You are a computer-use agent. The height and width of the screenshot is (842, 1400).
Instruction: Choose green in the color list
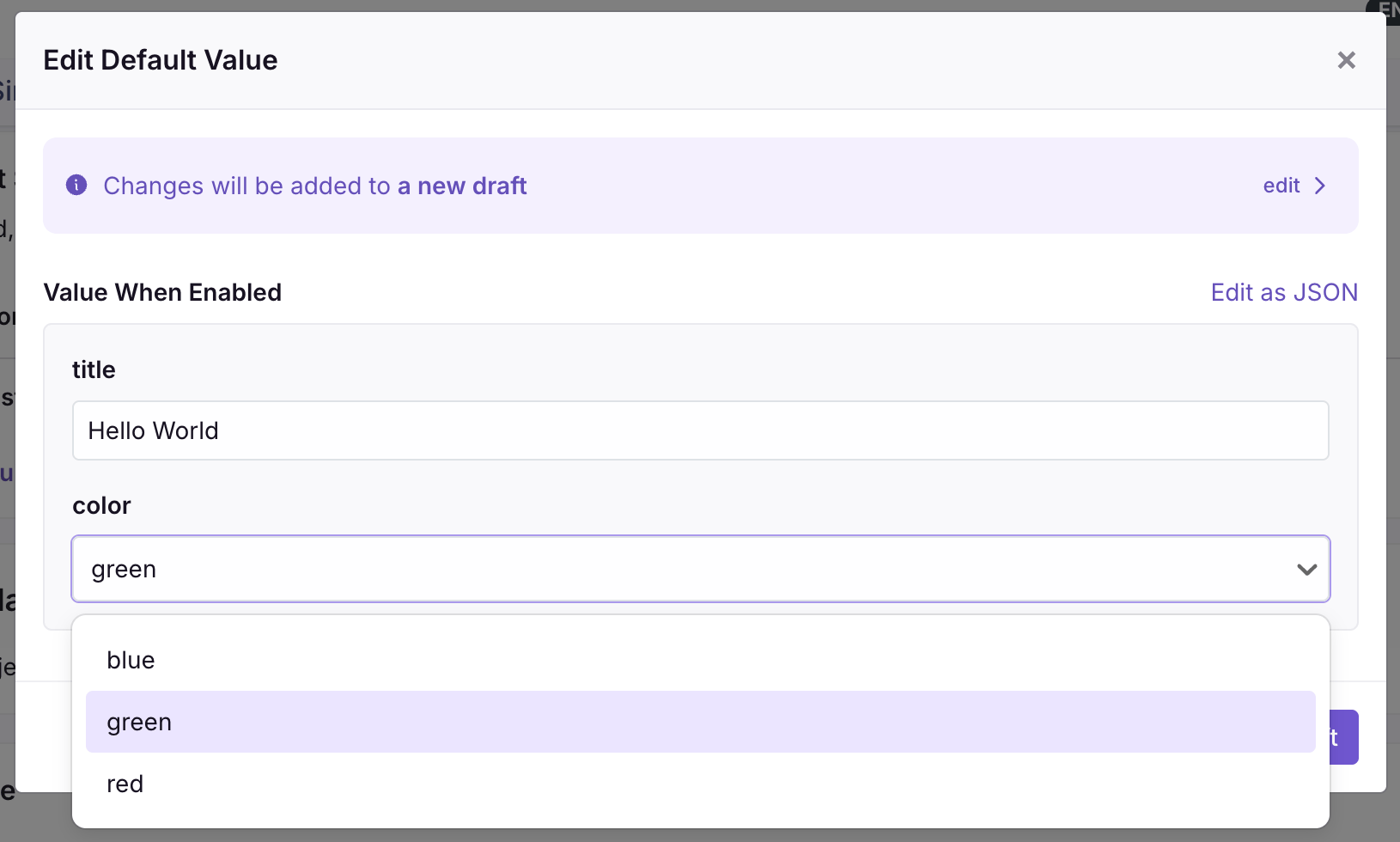point(138,722)
